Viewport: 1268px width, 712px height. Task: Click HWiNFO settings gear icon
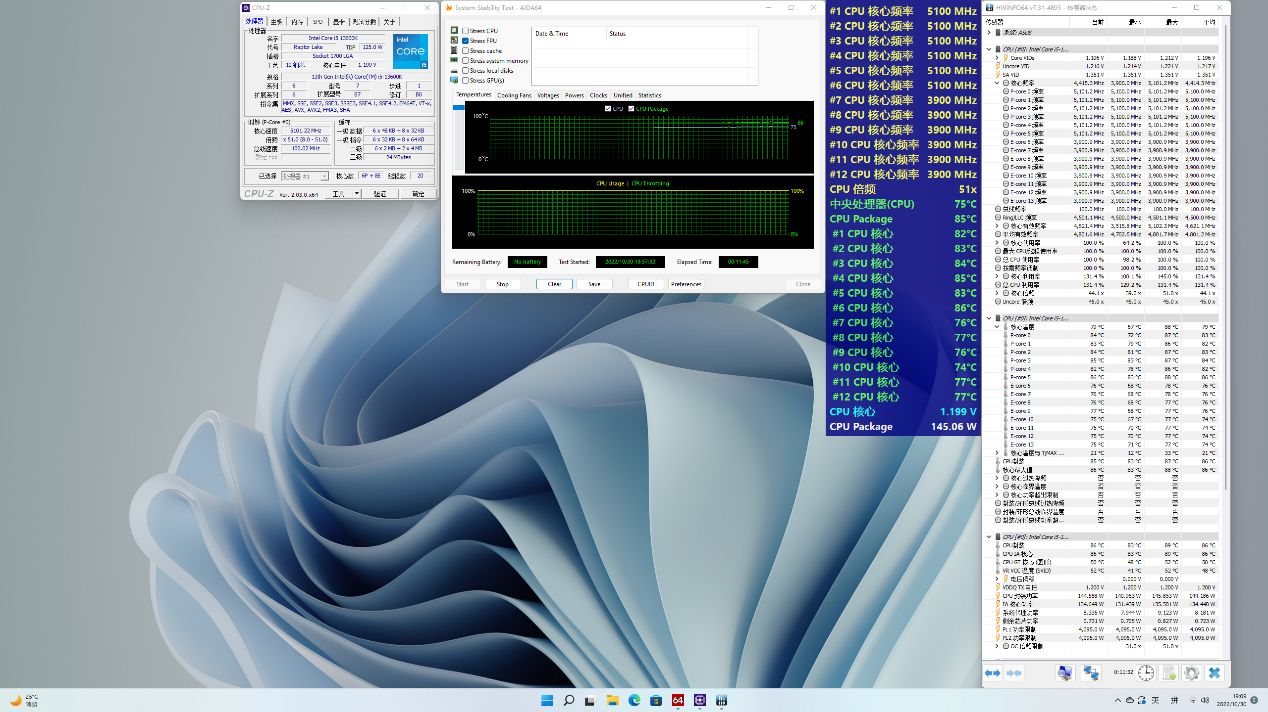coord(1191,673)
